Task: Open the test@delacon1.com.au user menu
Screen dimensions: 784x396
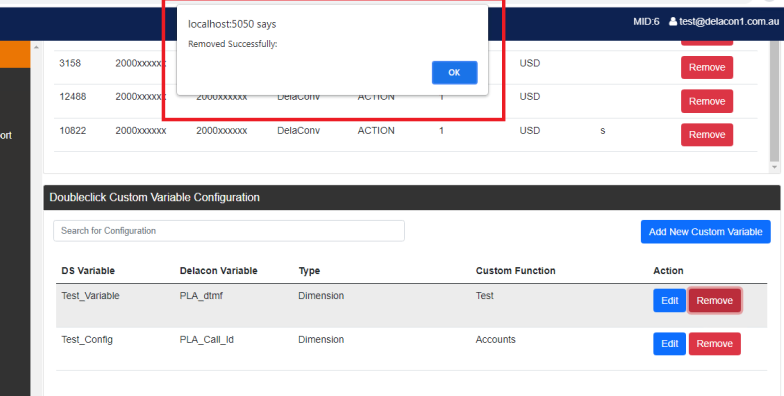Action: pos(724,22)
